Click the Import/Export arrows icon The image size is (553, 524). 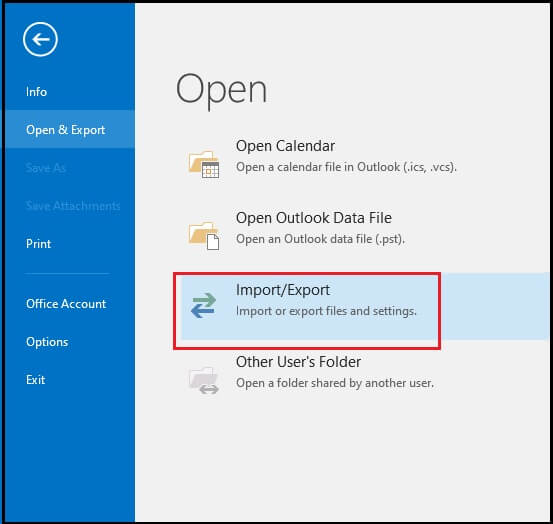(203, 305)
